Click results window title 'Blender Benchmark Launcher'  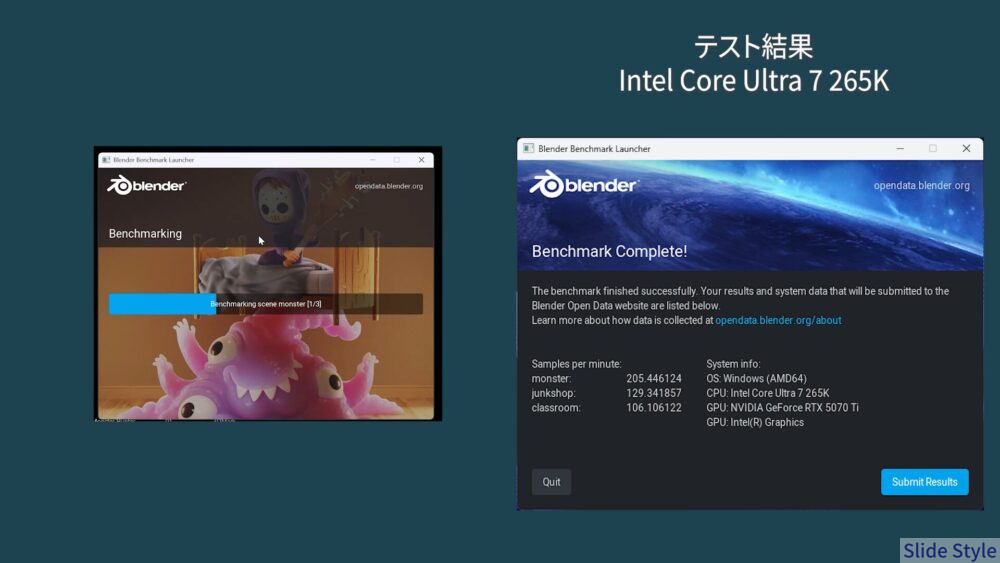click(x=594, y=149)
